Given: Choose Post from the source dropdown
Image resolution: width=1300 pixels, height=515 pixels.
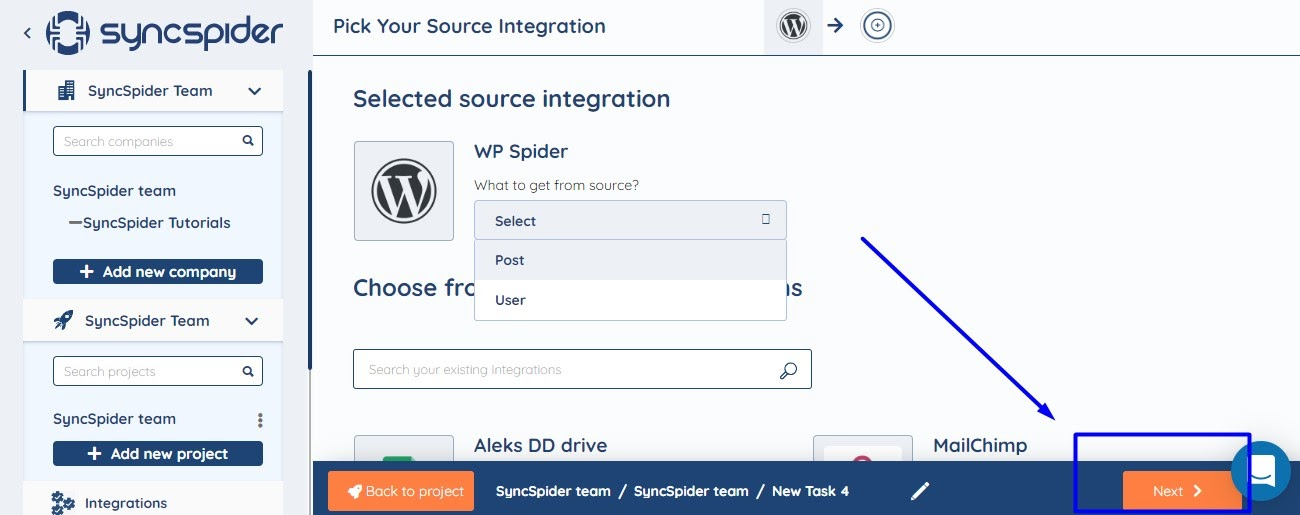Looking at the screenshot, I should [x=630, y=260].
